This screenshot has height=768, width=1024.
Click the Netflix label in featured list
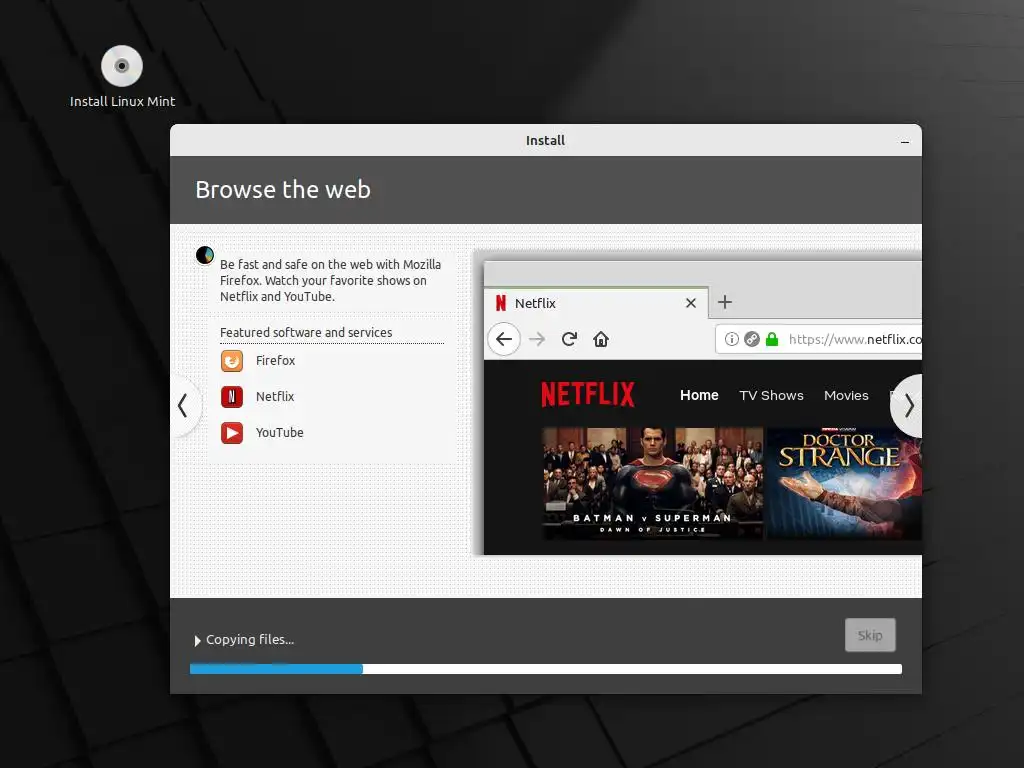tap(275, 396)
